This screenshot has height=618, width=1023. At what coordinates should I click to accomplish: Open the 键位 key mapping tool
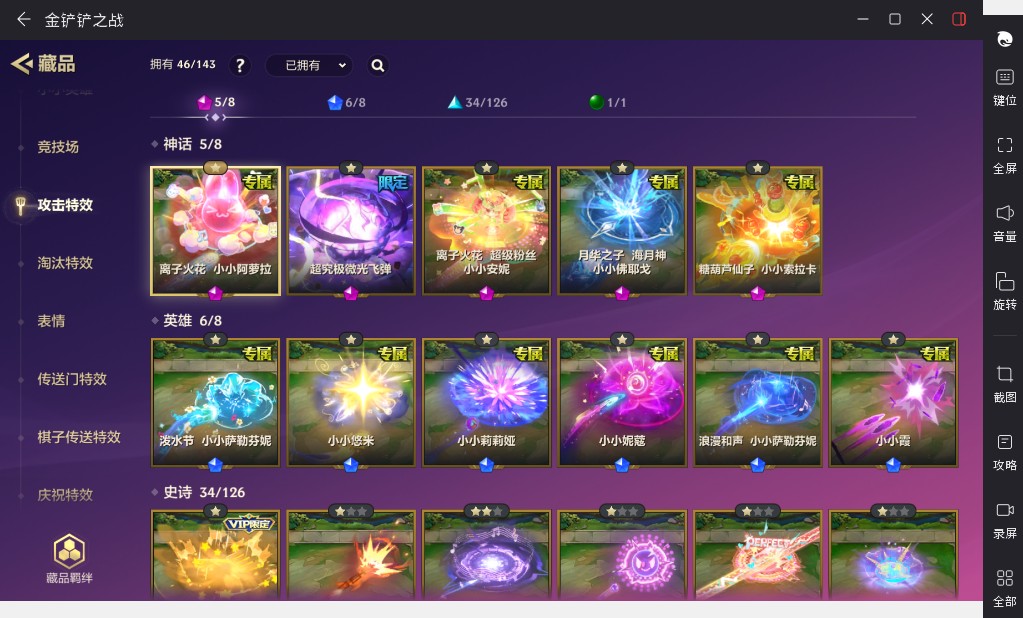coord(1005,87)
